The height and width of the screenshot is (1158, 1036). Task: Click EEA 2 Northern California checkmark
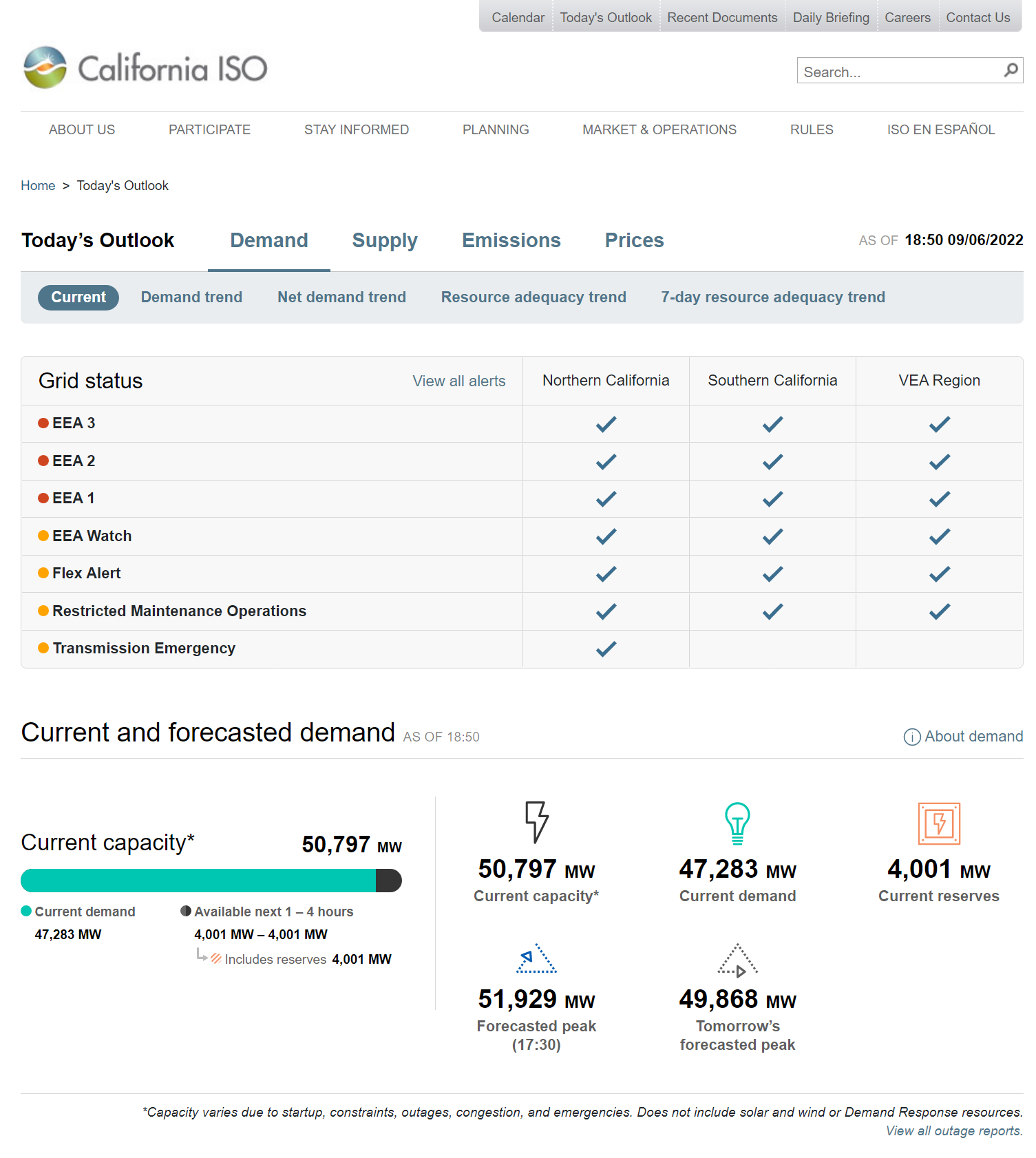(606, 461)
